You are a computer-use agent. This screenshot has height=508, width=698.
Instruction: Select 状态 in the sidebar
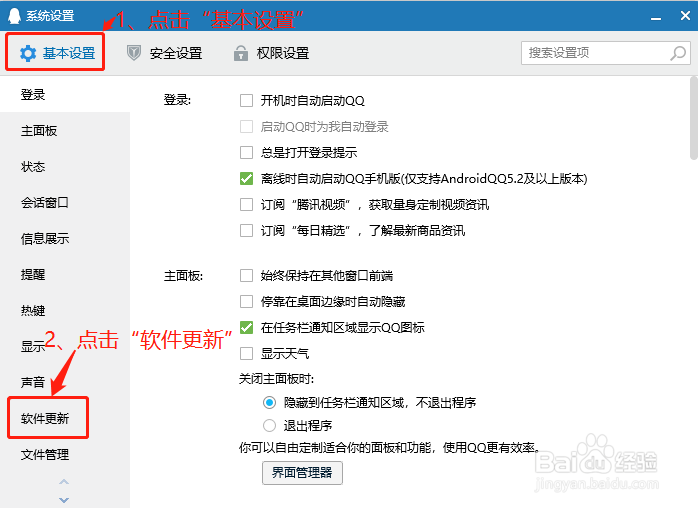[65, 167]
